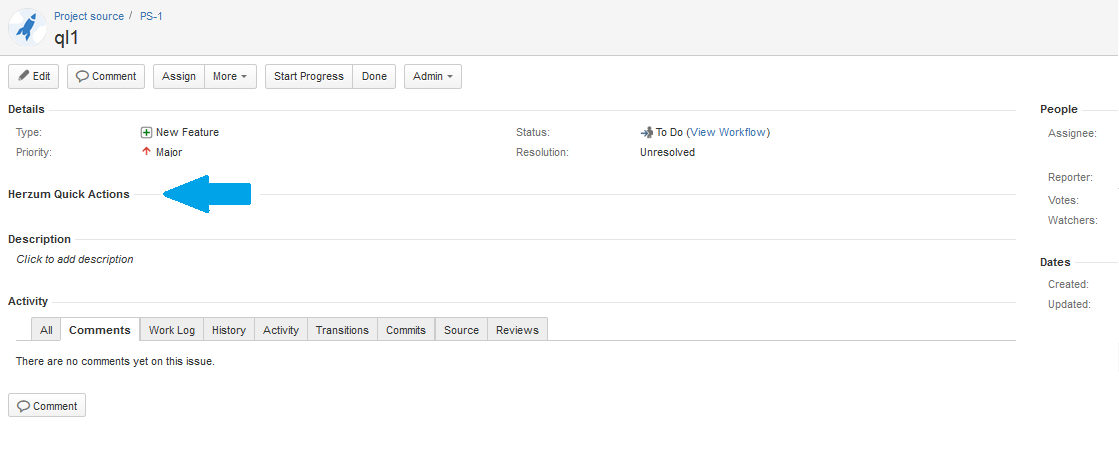Click Start Progress workflow button
This screenshot has height=452, width=1119.
309,76
